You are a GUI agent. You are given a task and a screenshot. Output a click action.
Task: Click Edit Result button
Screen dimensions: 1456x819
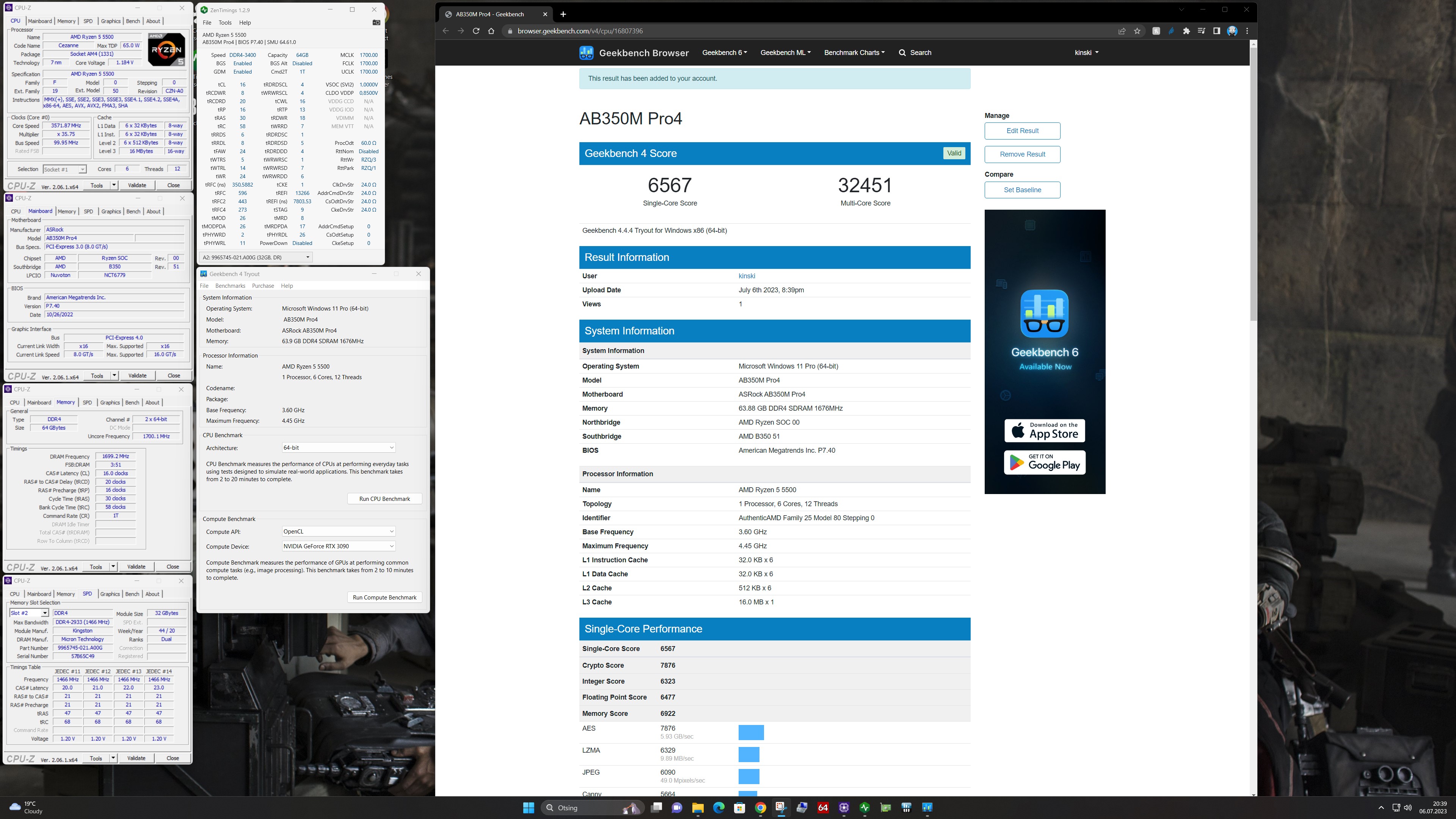[1023, 130]
